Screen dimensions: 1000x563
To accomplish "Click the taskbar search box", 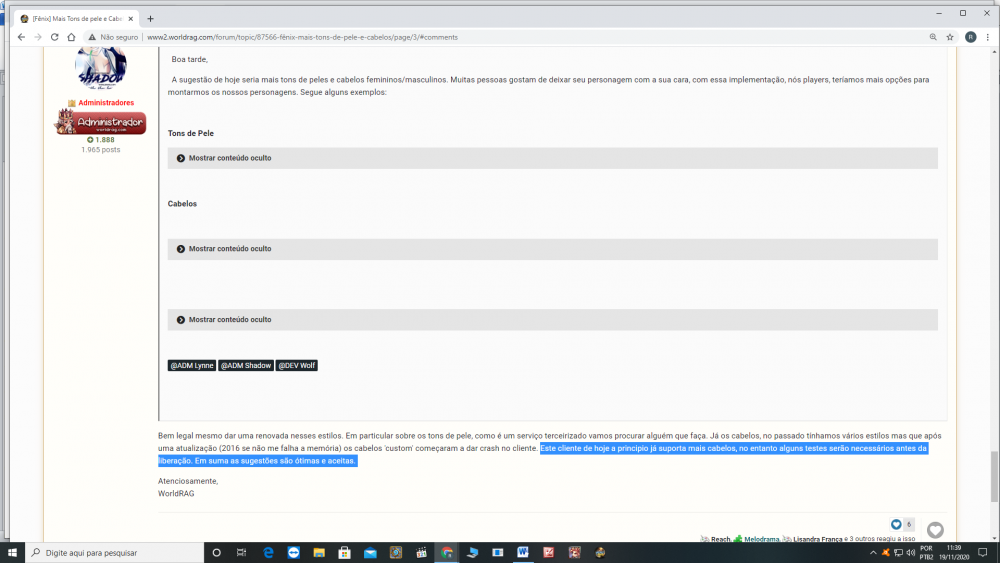I will (x=114, y=552).
